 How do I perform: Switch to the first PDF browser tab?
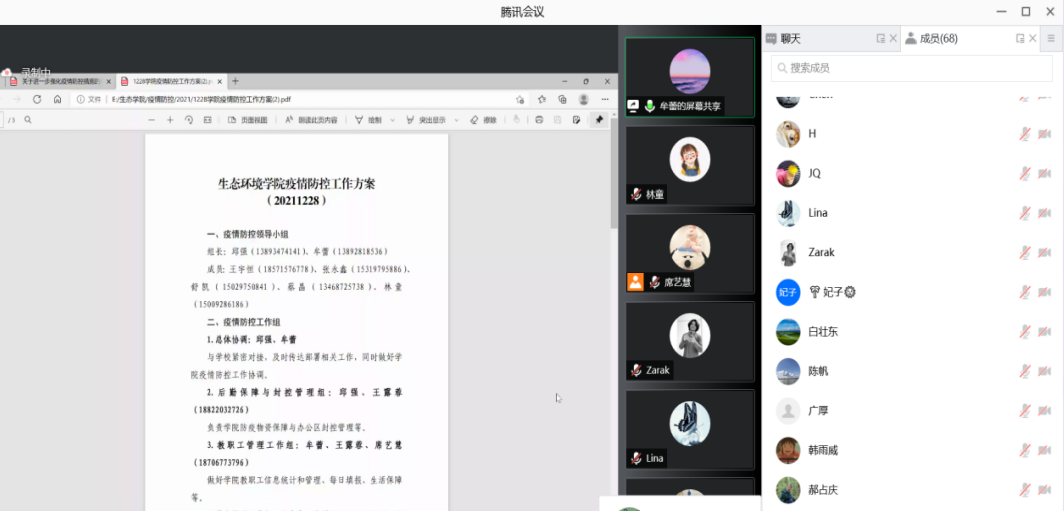pyautogui.click(x=58, y=81)
